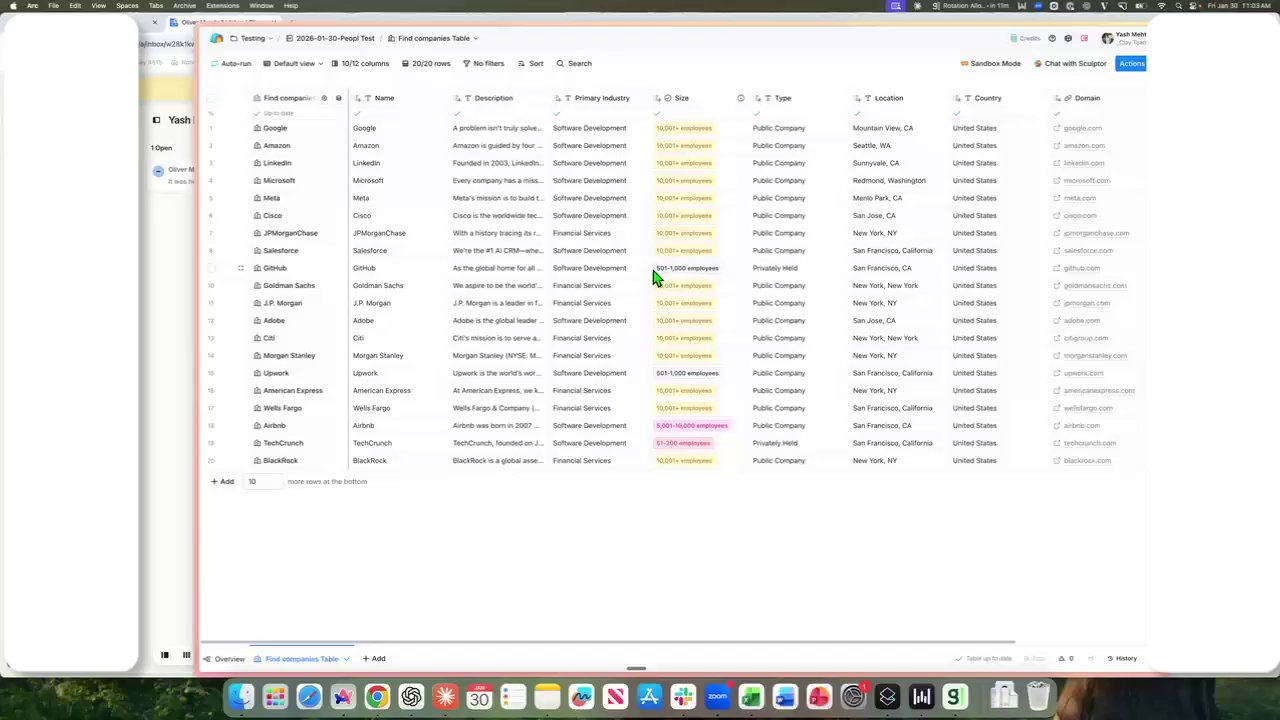Open Launchpad from the Dock
The height and width of the screenshot is (720, 1280).
(275, 696)
